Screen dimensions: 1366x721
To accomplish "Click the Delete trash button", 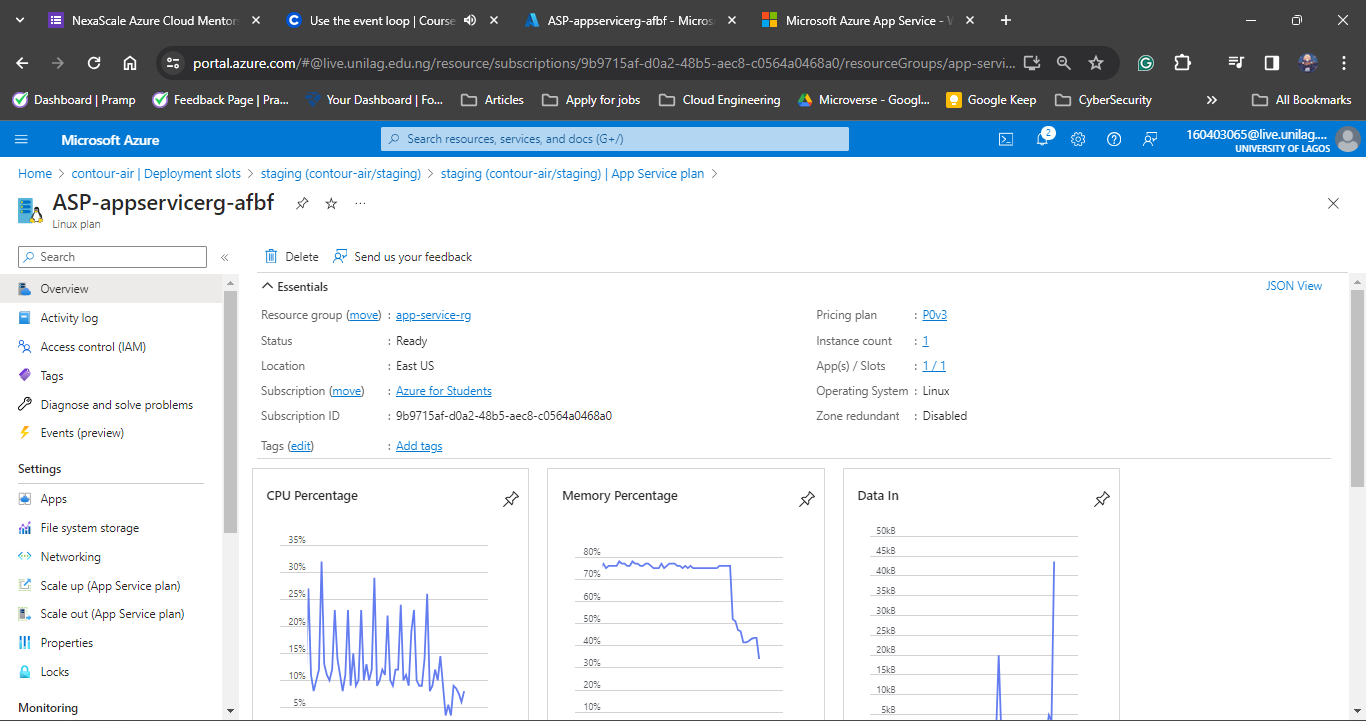I will (291, 257).
